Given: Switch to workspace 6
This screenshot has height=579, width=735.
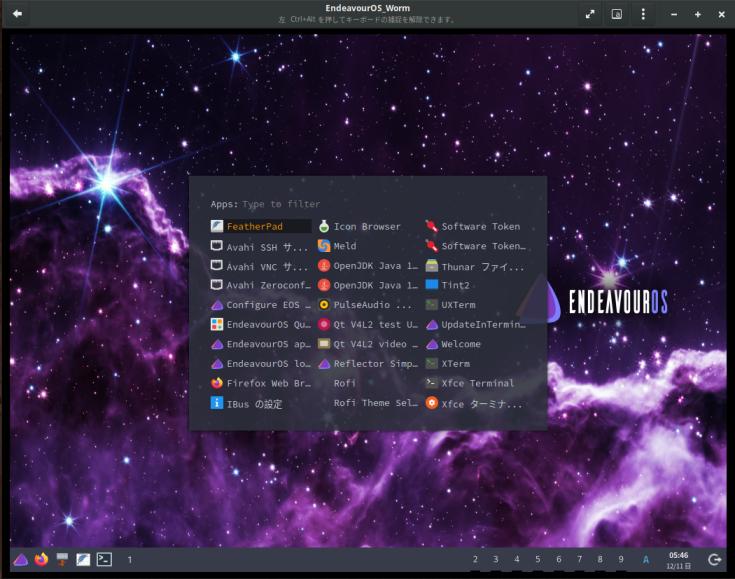Looking at the screenshot, I should point(559,559).
